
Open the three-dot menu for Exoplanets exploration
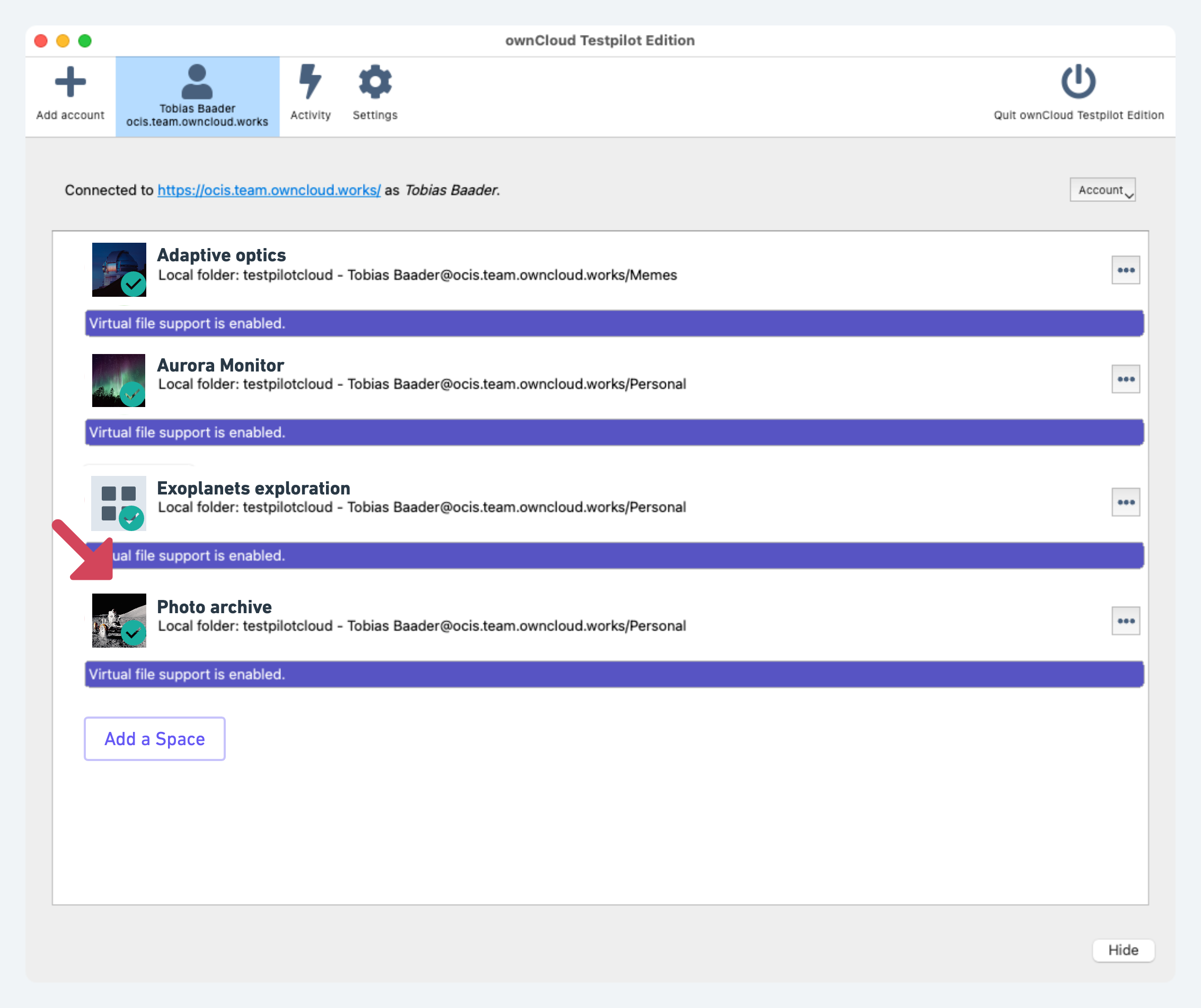click(x=1126, y=502)
